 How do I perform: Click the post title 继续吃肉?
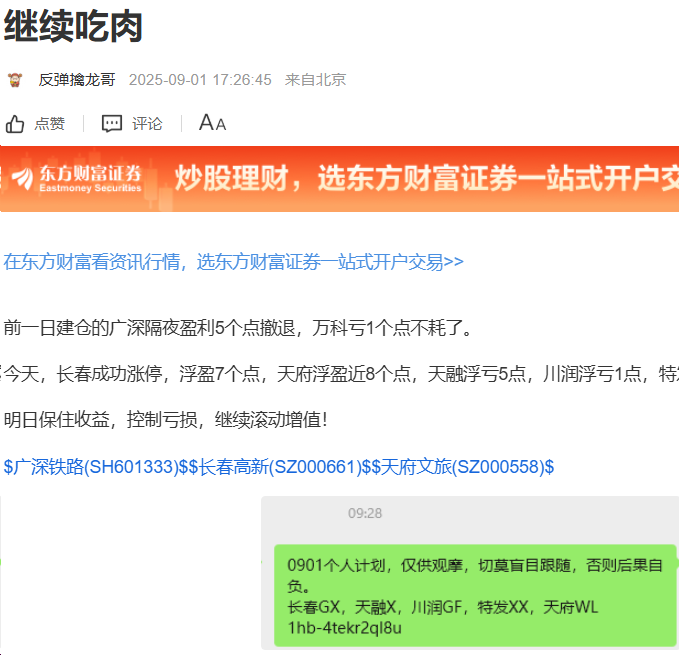pos(73,26)
